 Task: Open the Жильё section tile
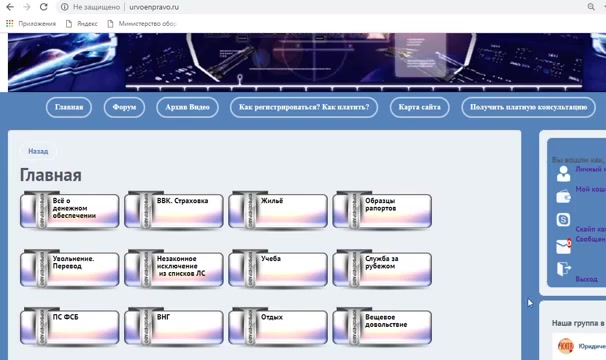click(x=278, y=210)
